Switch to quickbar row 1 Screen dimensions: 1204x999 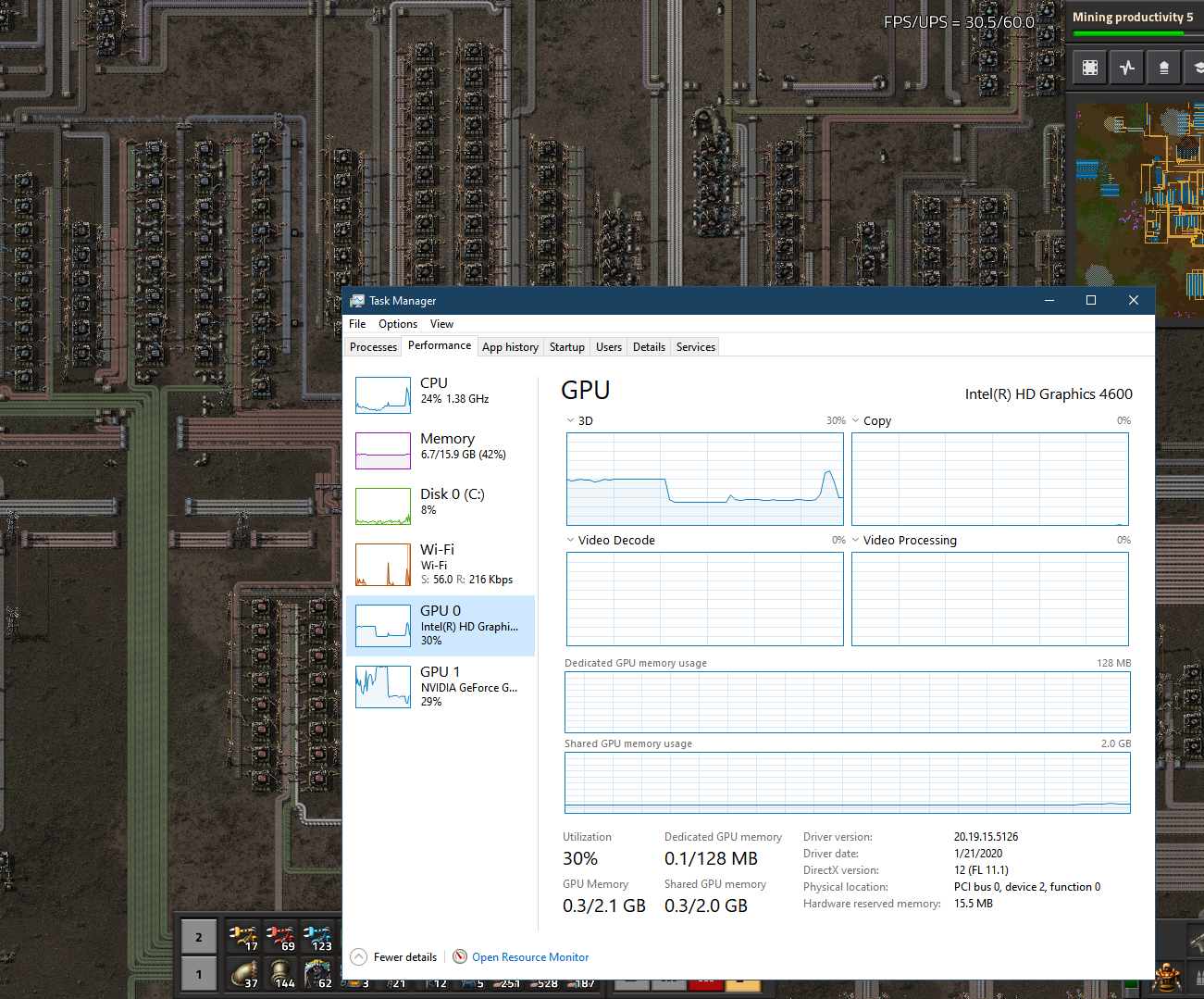coord(199,974)
